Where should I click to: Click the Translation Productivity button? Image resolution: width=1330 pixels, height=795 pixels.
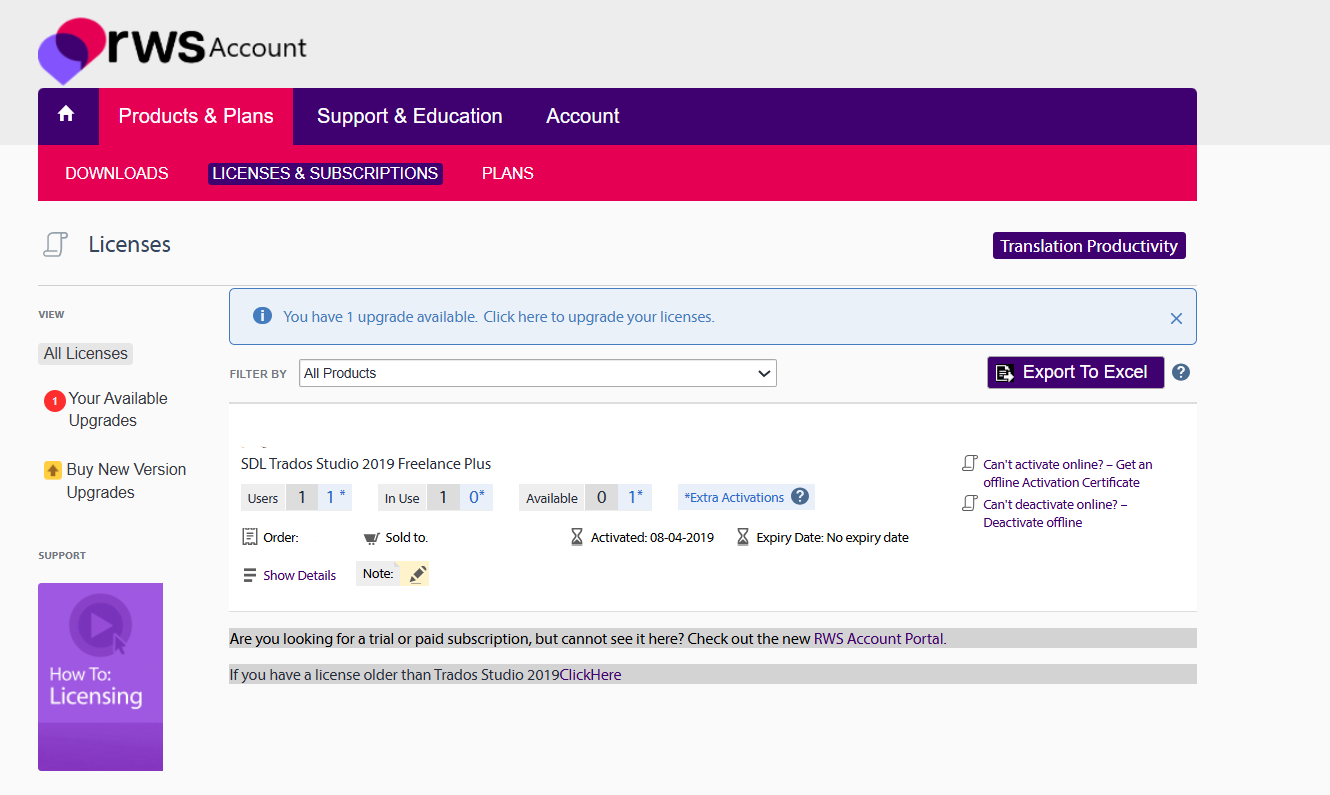[1088, 246]
